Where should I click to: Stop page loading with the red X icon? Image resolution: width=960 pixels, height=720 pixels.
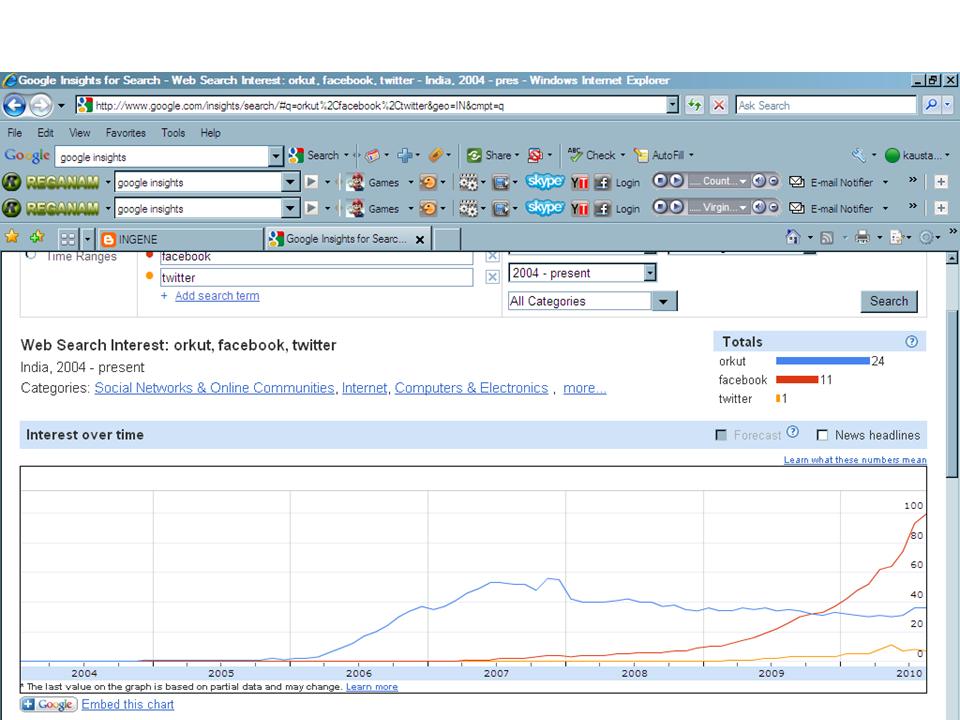pos(719,105)
